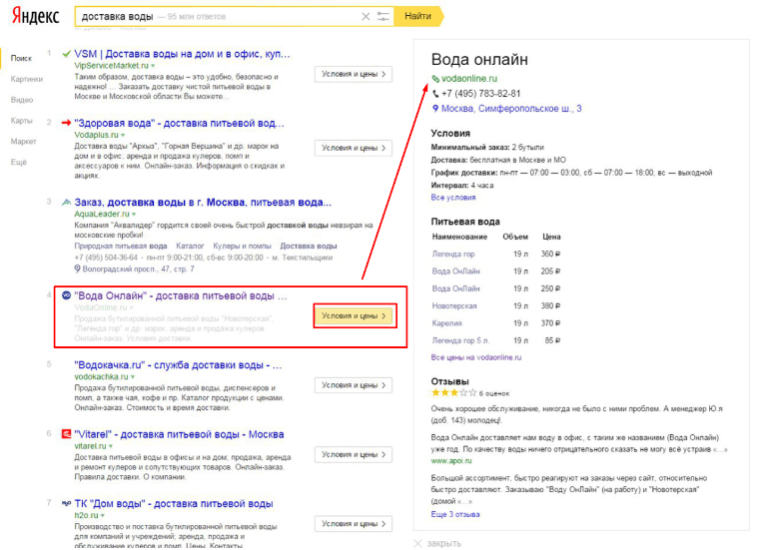Open vodaonline.ru link in info panel
Image resolution: width=759 pixels, height=550 pixels.
pyautogui.click(x=469, y=78)
